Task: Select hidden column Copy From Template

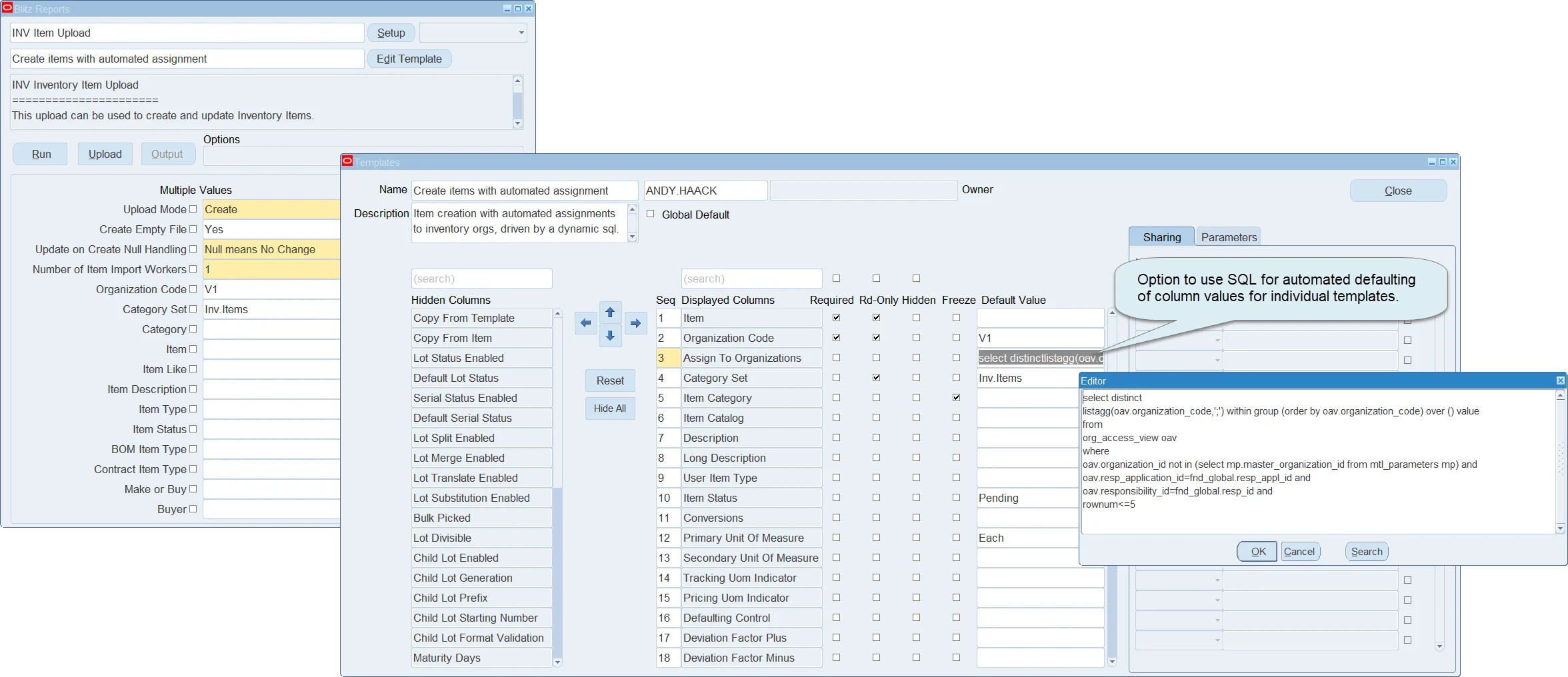Action: tap(481, 318)
